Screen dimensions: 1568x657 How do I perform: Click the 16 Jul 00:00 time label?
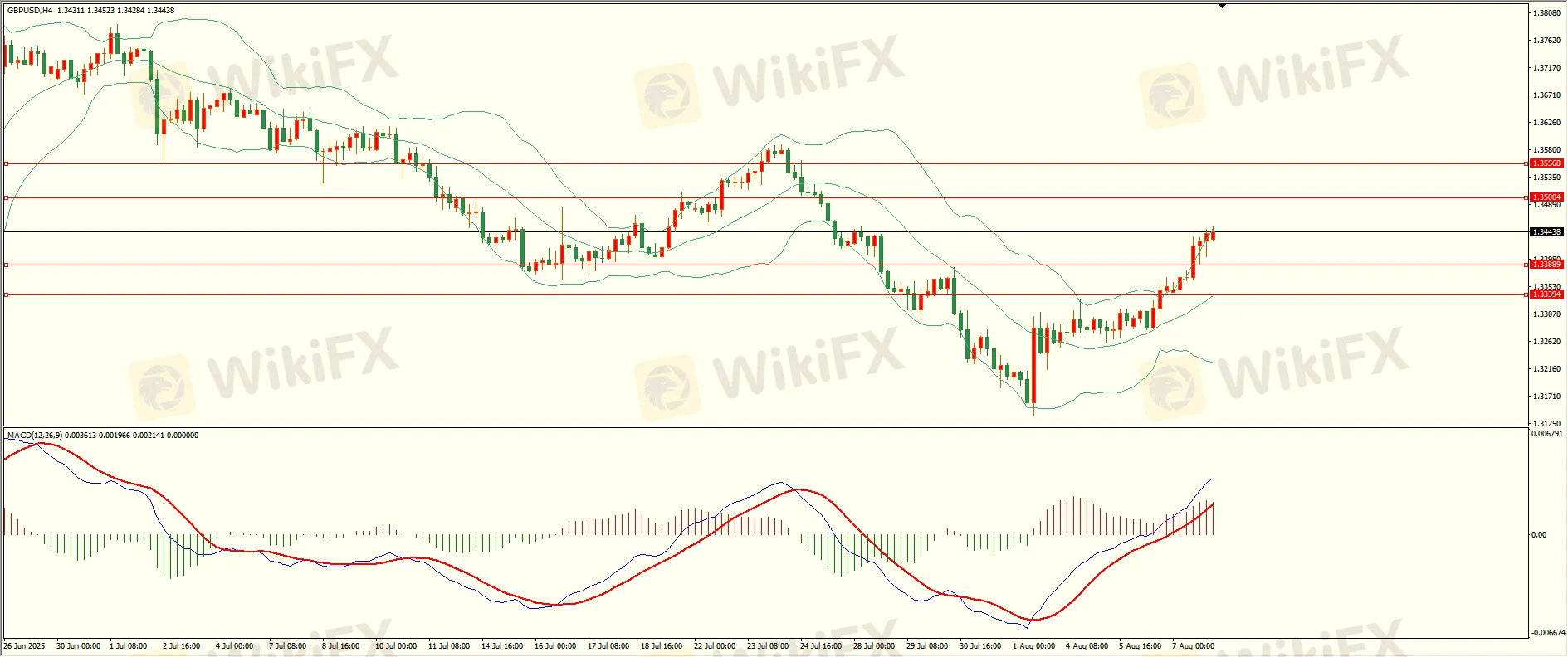point(555,646)
